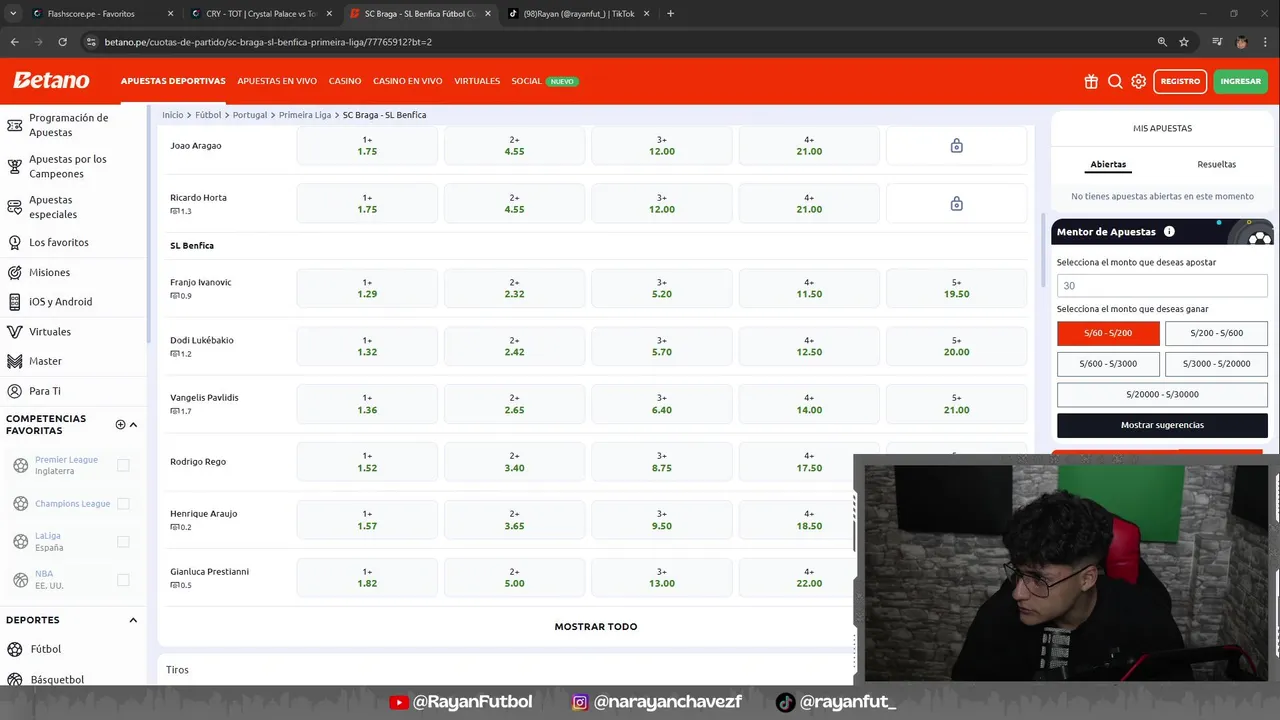
Task: Open Betano settings gear icon
Action: [x=1139, y=81]
